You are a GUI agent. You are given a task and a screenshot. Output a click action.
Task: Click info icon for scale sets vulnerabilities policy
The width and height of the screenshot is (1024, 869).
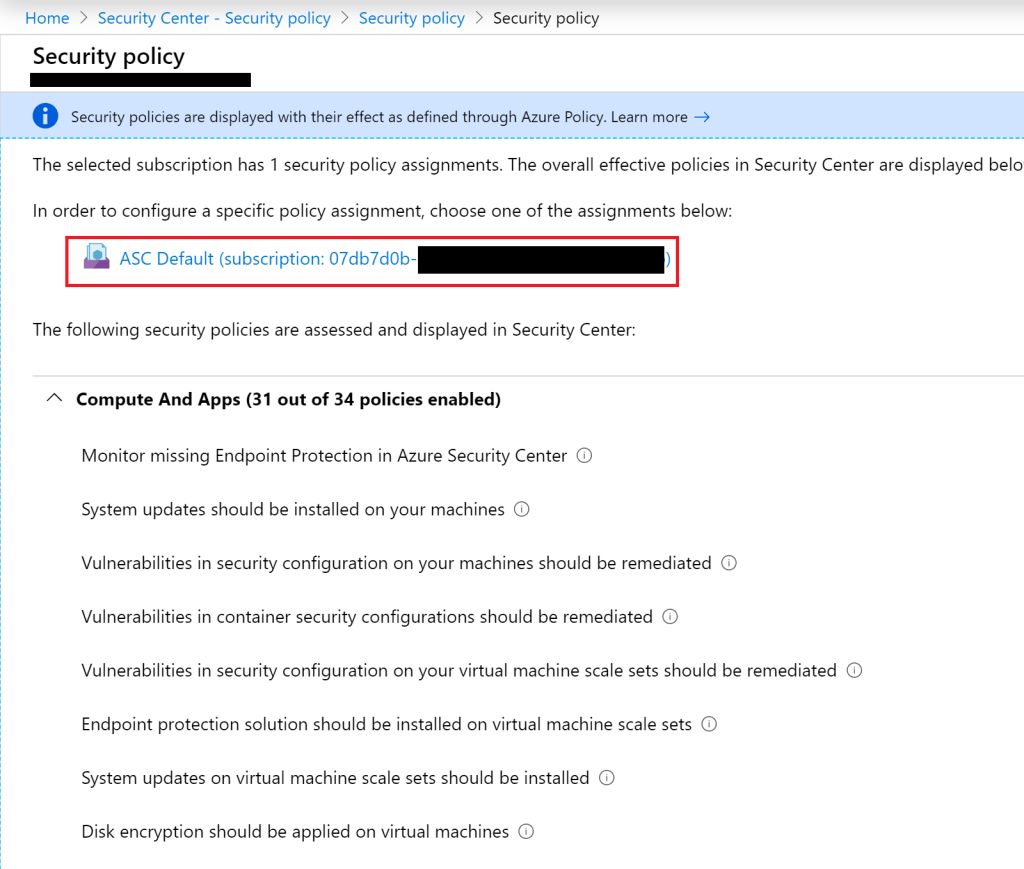click(x=854, y=670)
